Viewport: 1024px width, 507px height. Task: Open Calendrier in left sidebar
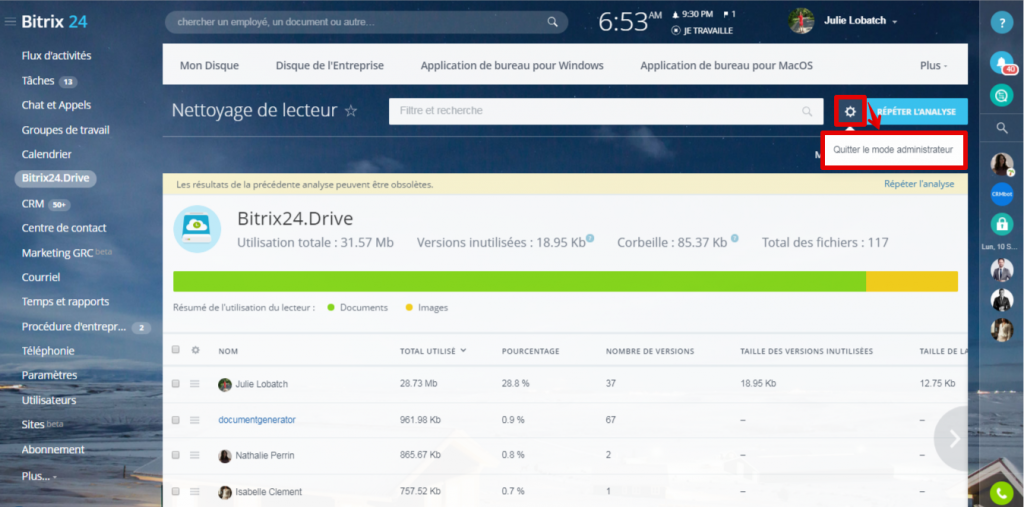(x=46, y=154)
